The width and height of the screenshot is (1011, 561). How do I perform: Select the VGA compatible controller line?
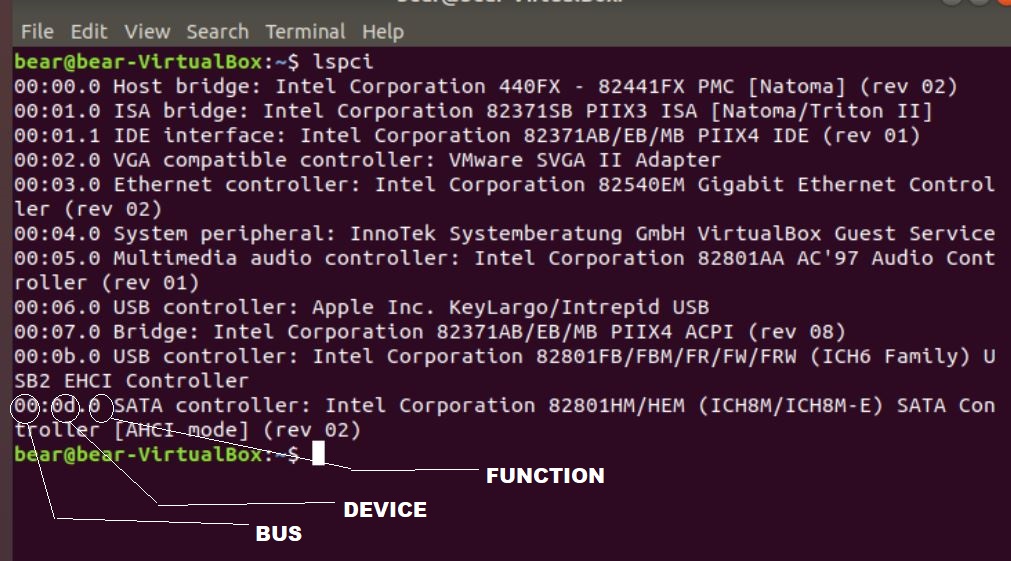pos(367,160)
